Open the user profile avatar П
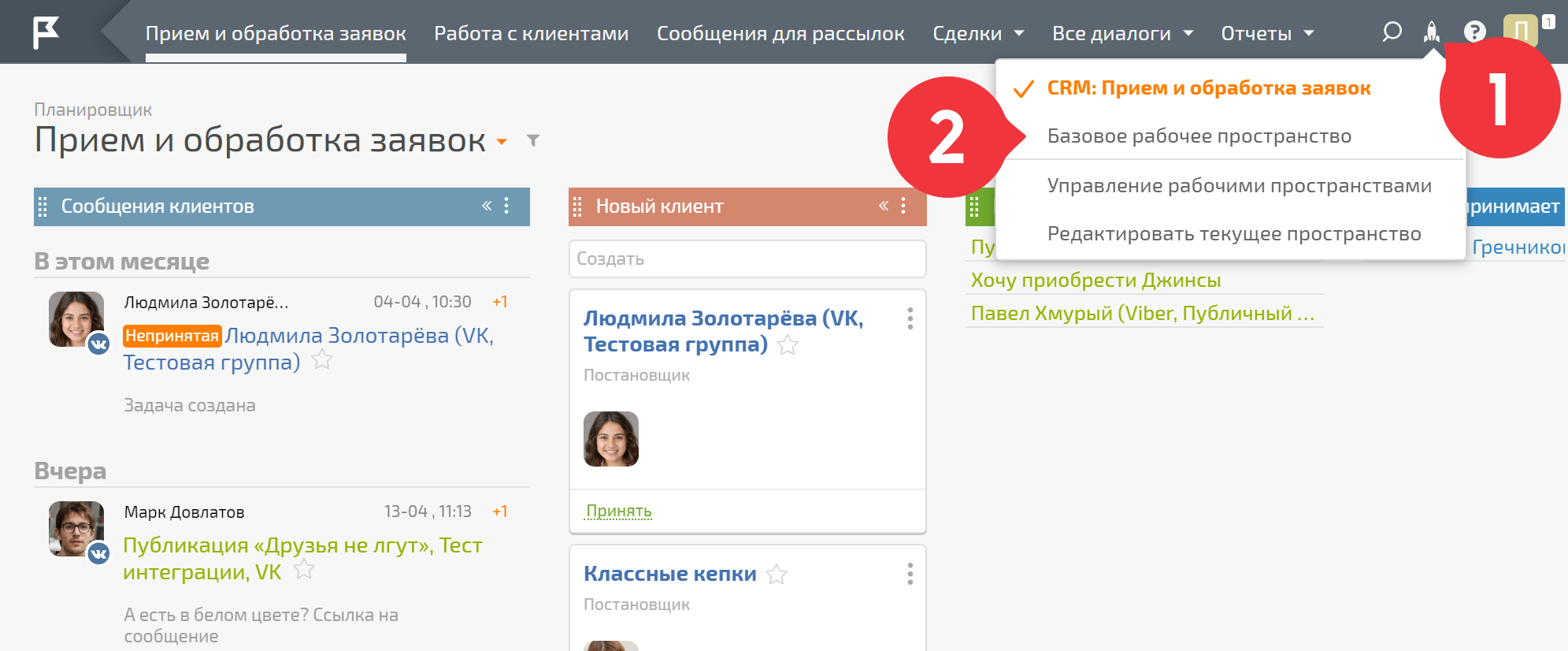 pyautogui.click(x=1520, y=32)
